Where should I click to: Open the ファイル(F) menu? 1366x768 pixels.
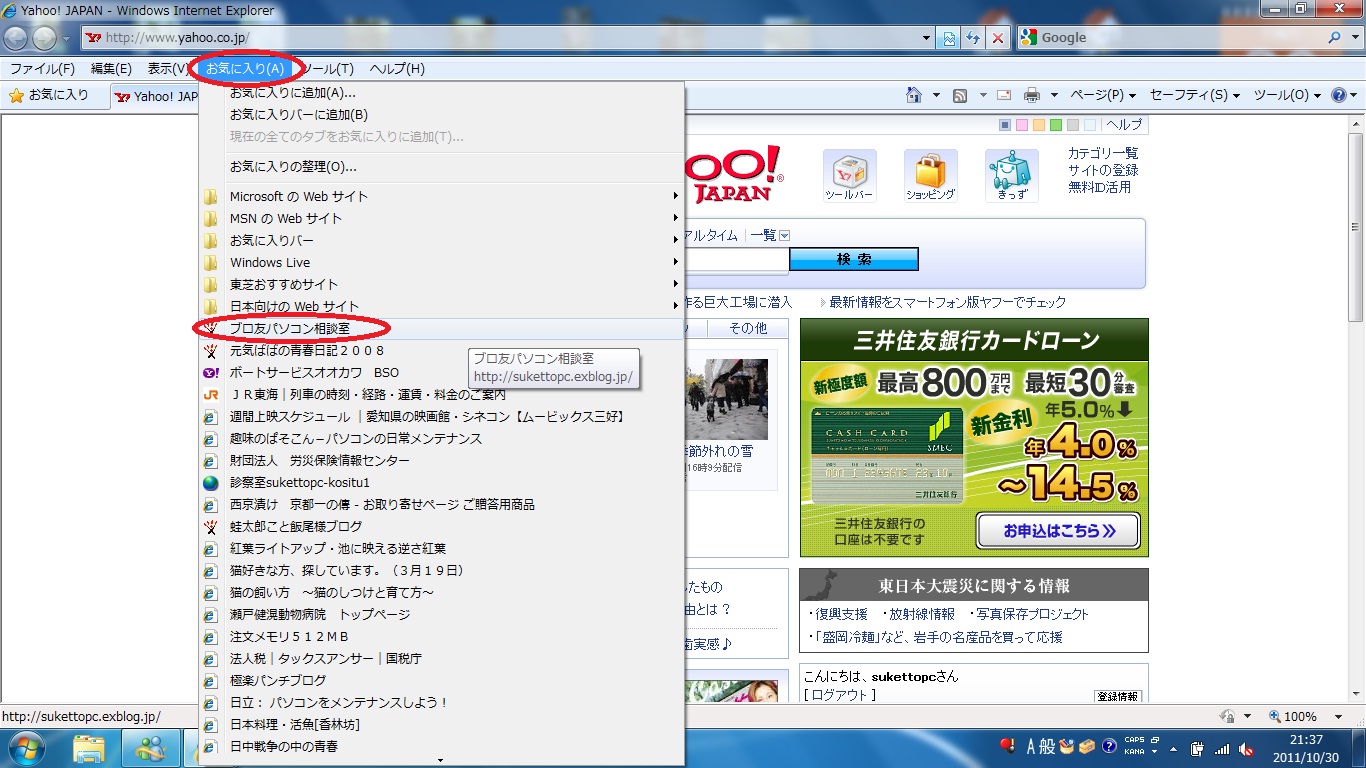(x=42, y=68)
